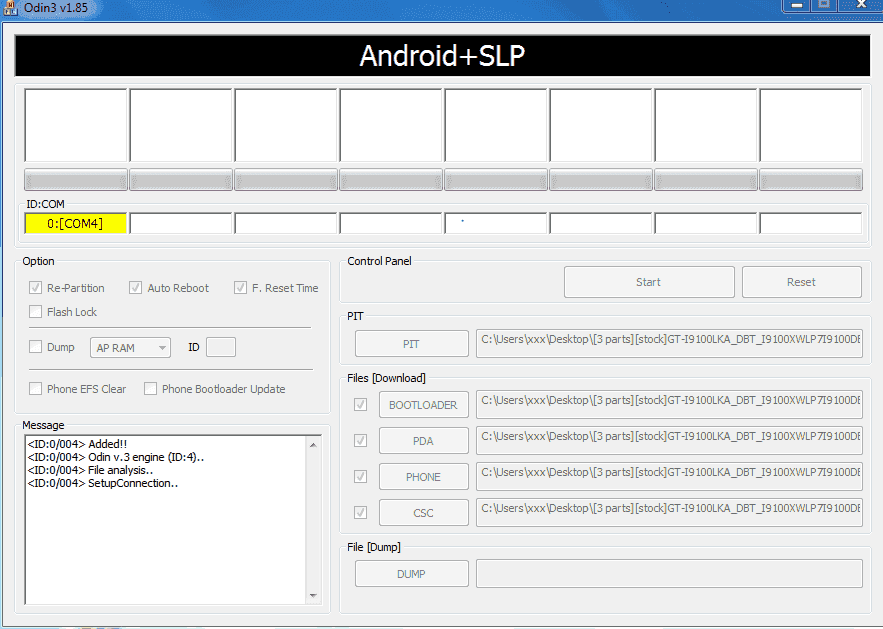Enable Phone Bootloader Update checkbox

tap(150, 389)
